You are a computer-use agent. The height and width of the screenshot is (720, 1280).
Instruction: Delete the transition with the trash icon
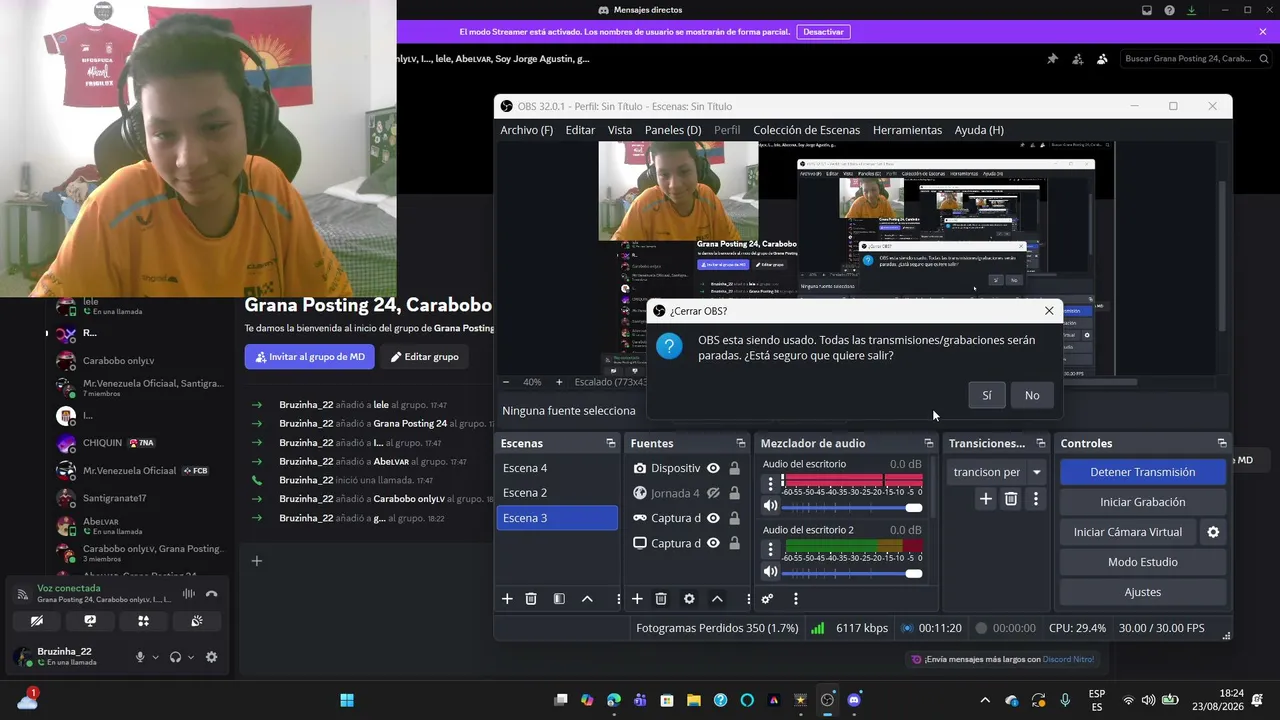pos(1011,498)
